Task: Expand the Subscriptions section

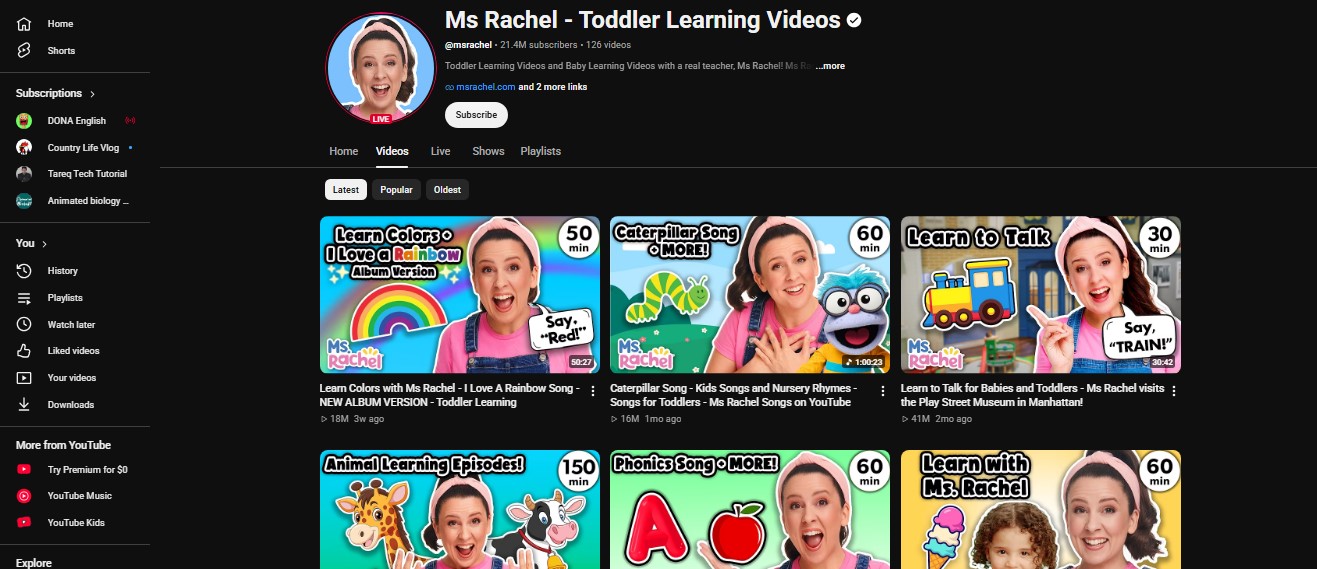Action: [55, 93]
